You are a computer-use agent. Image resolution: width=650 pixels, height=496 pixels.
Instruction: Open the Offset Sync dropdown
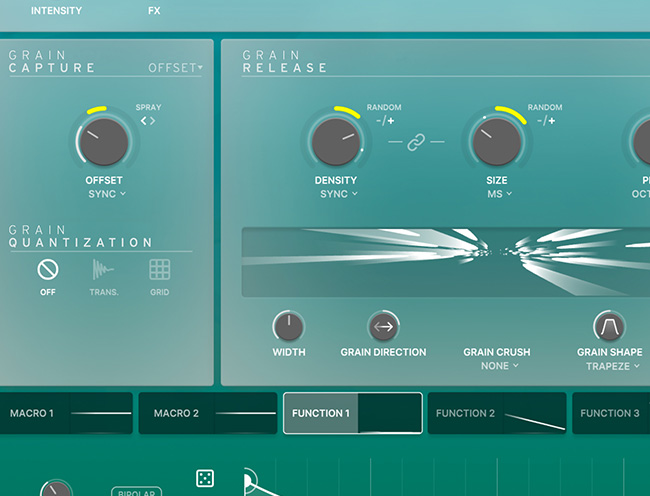[x=107, y=194]
